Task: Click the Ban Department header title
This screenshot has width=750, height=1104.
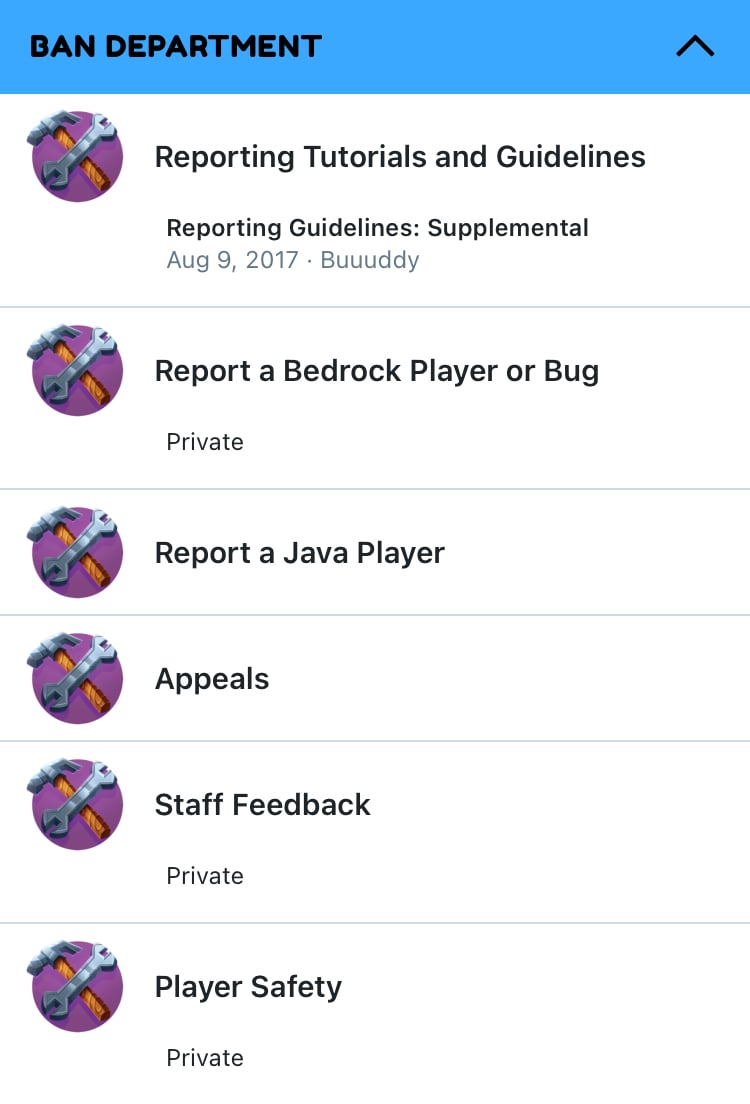Action: (175, 46)
